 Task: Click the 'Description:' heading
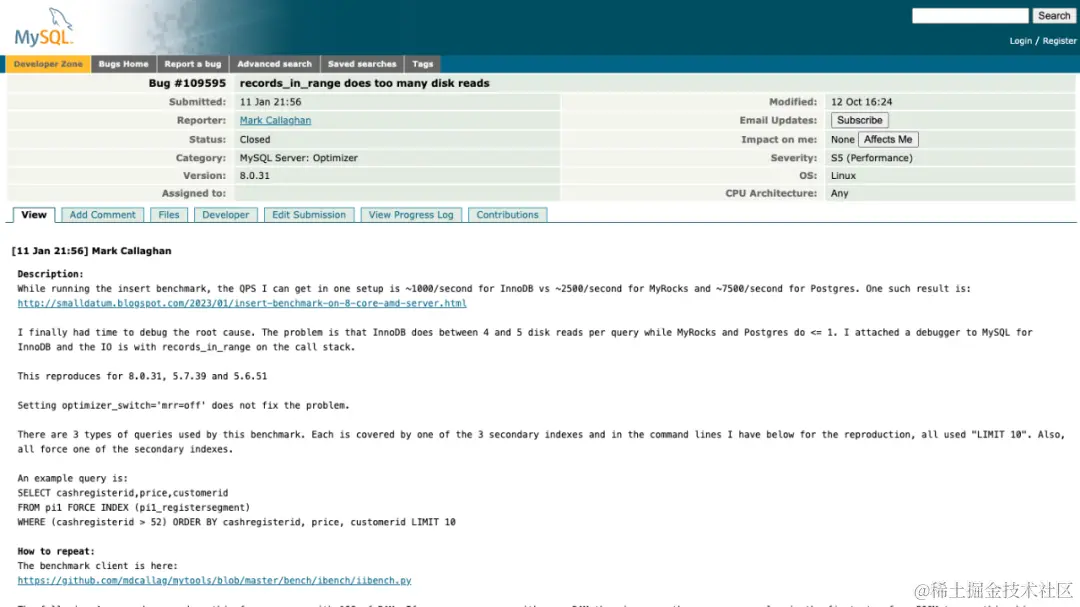(50, 274)
